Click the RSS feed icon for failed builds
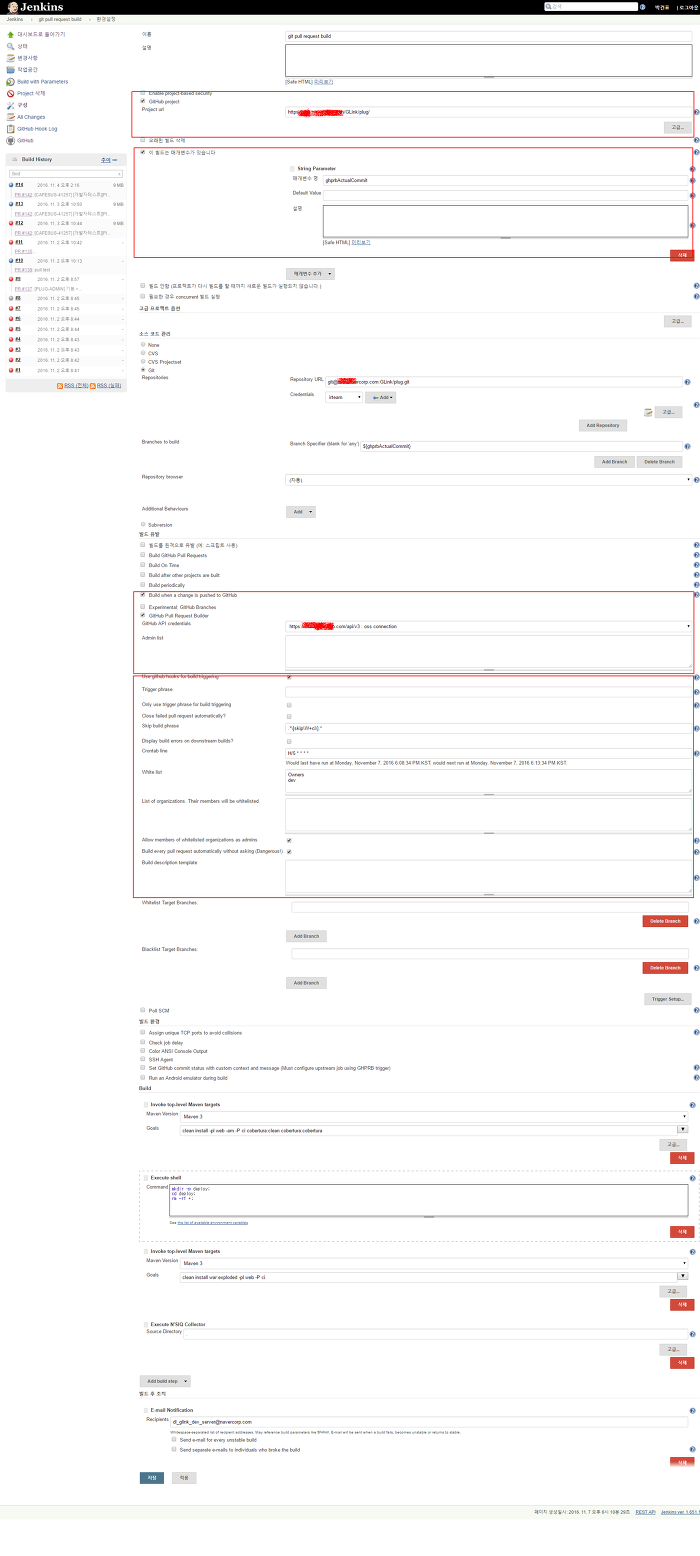The width and height of the screenshot is (700, 1556). (x=93, y=385)
